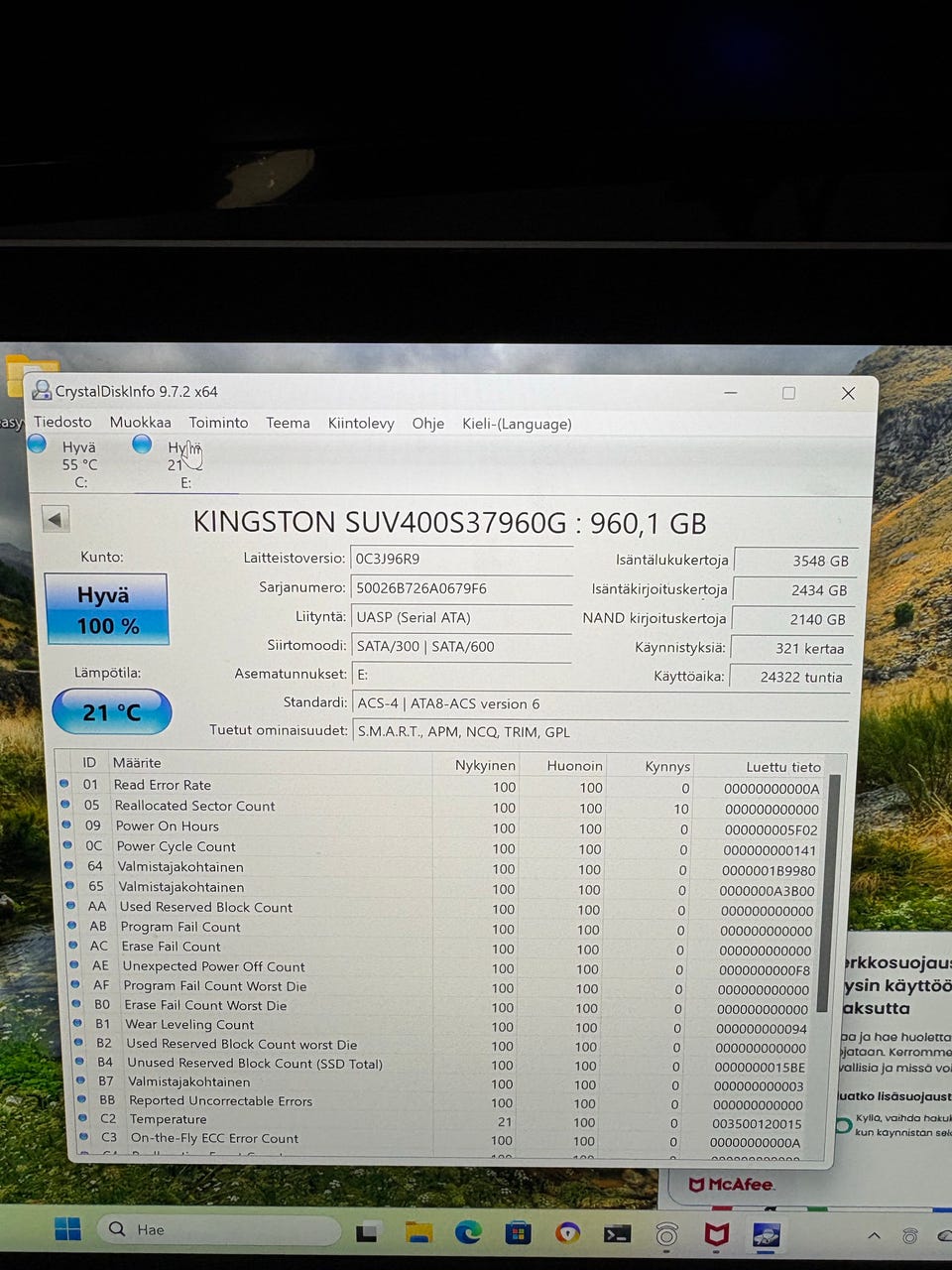The image size is (952, 1270).
Task: Click the Luettu tieto column header
Action: [x=782, y=767]
